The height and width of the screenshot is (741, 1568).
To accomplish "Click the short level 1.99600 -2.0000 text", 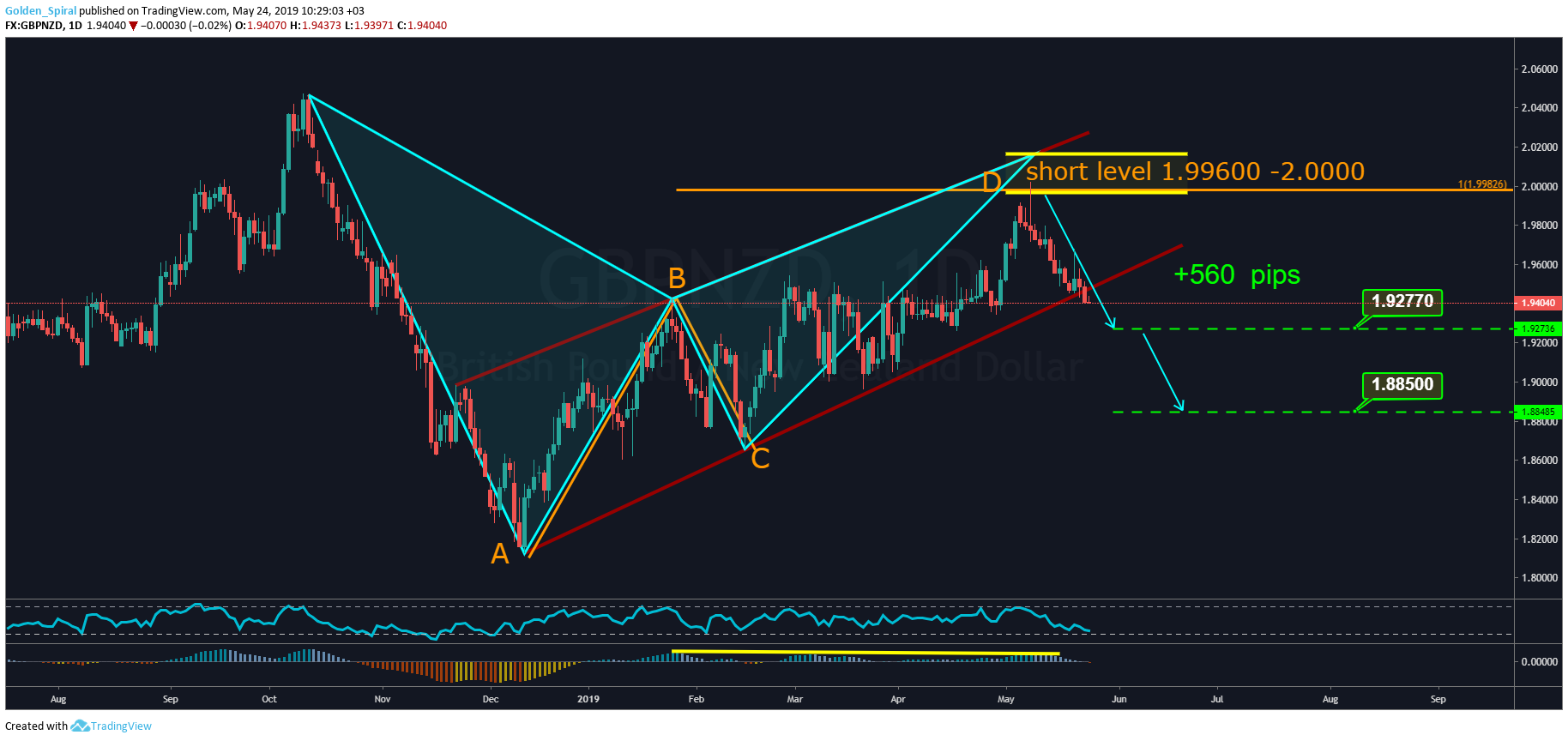I will tap(1195, 172).
